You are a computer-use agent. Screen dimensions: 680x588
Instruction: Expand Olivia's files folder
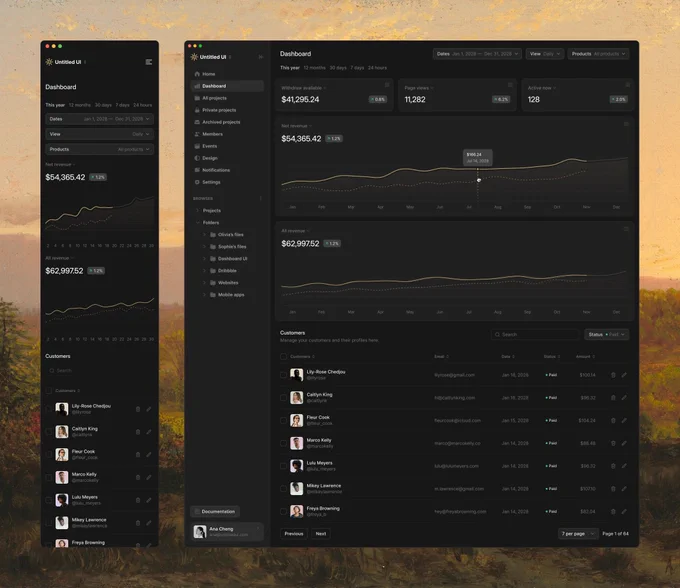point(204,235)
